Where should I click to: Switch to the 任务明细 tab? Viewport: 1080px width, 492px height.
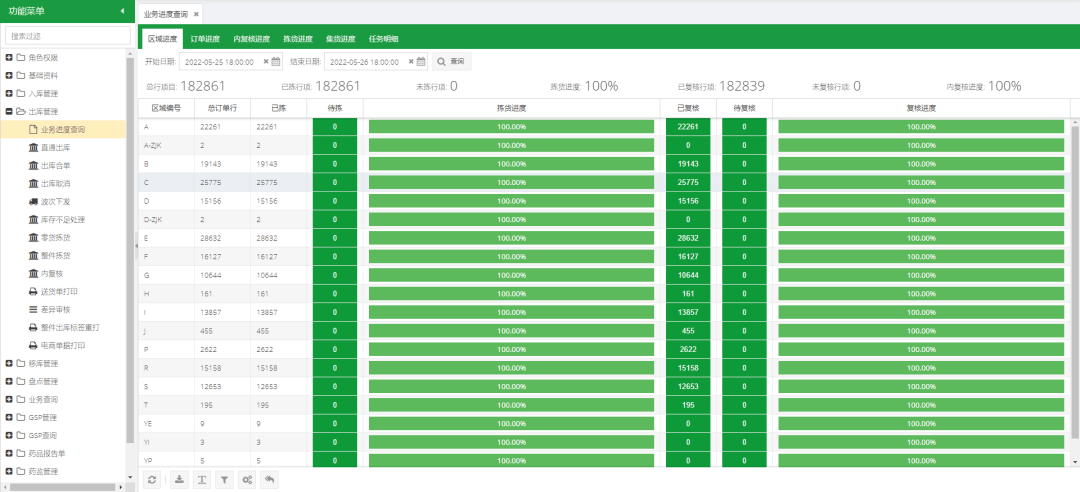[384, 39]
